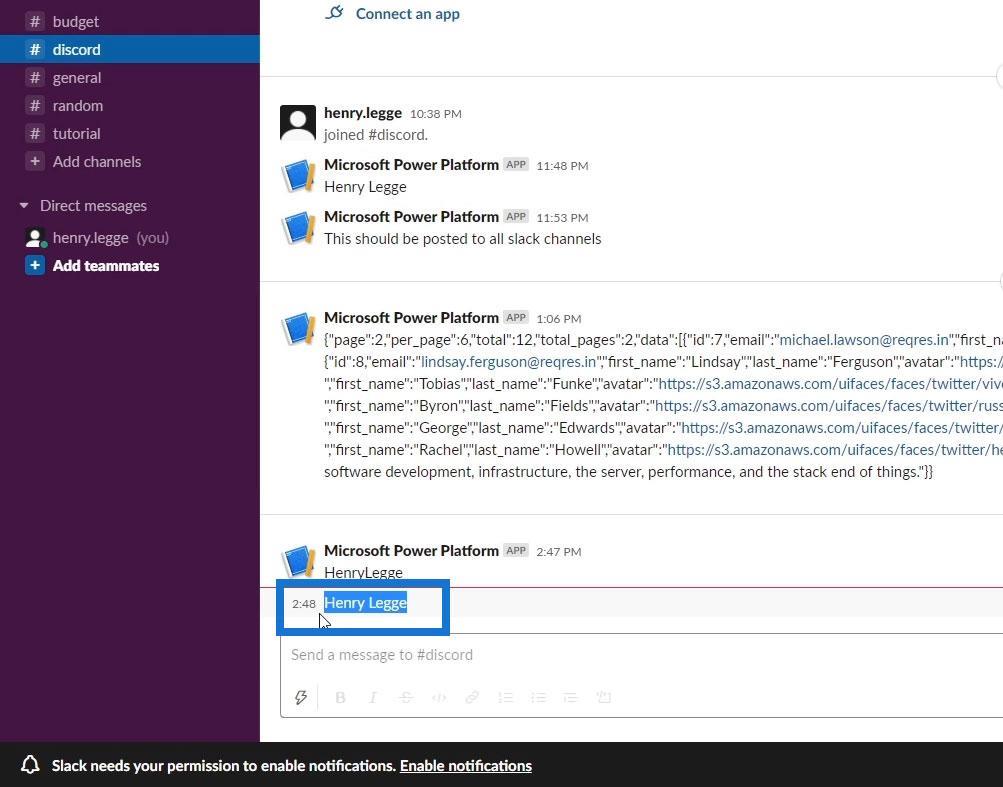Open the avatar URL in George Edwards row

coord(842,427)
